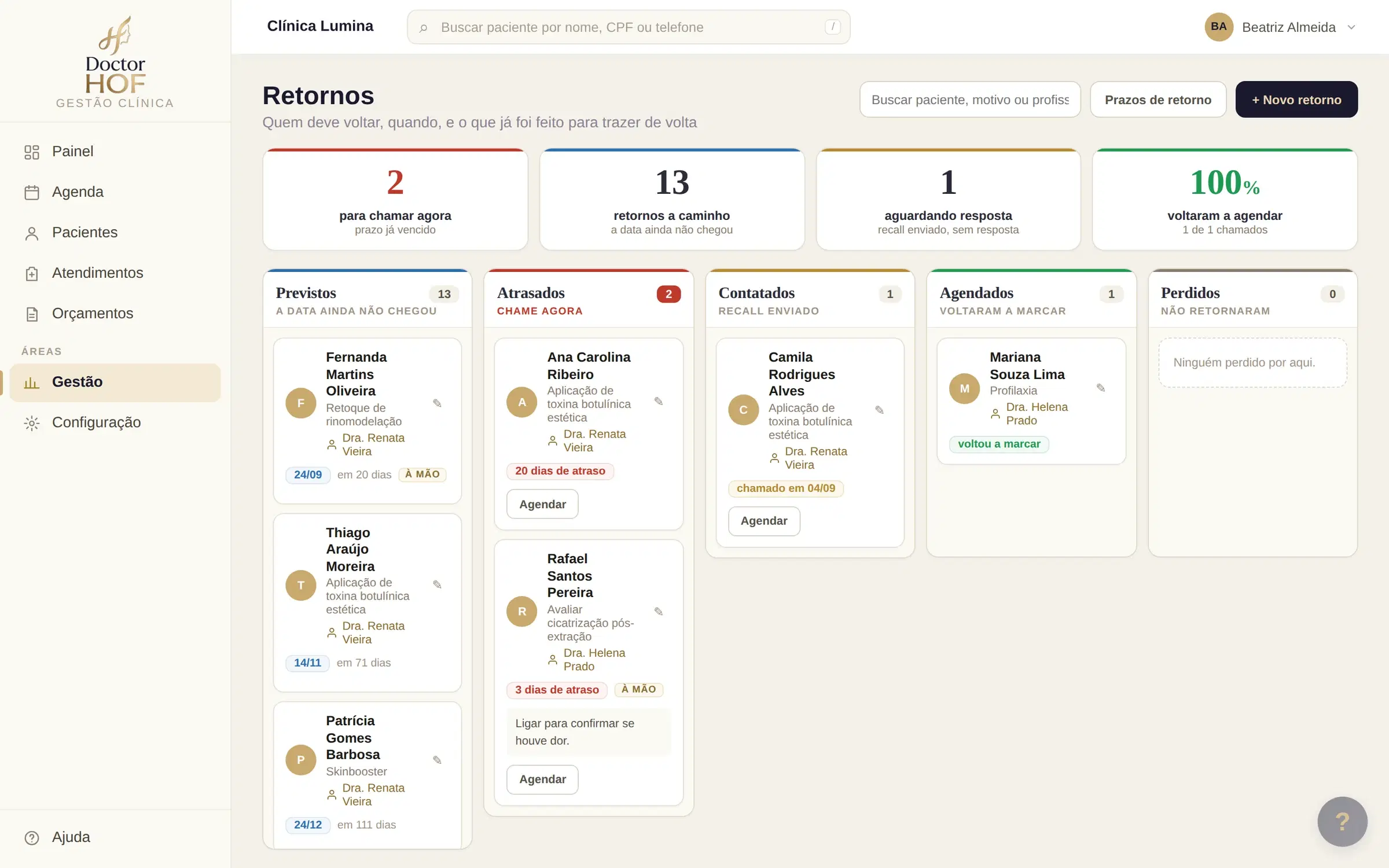The height and width of the screenshot is (868, 1389).
Task: Open Orçamentos page
Action: coord(115,314)
